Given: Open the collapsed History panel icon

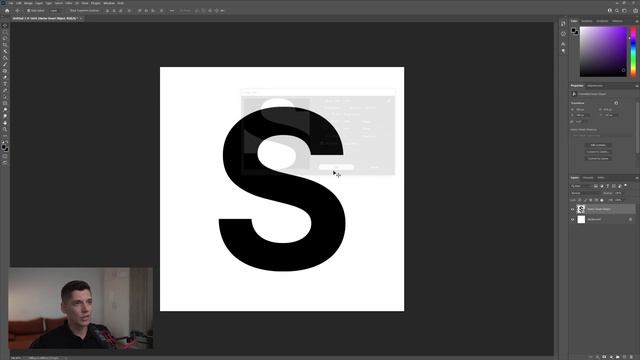Looking at the screenshot, I should click(x=563, y=24).
